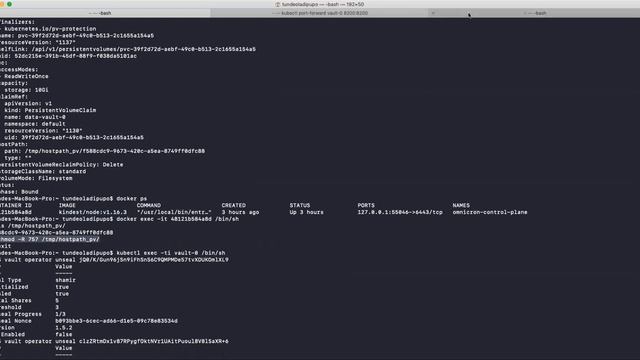The image size is (640, 360).
Task: Click the IMAGE column header
Action: coord(67,205)
